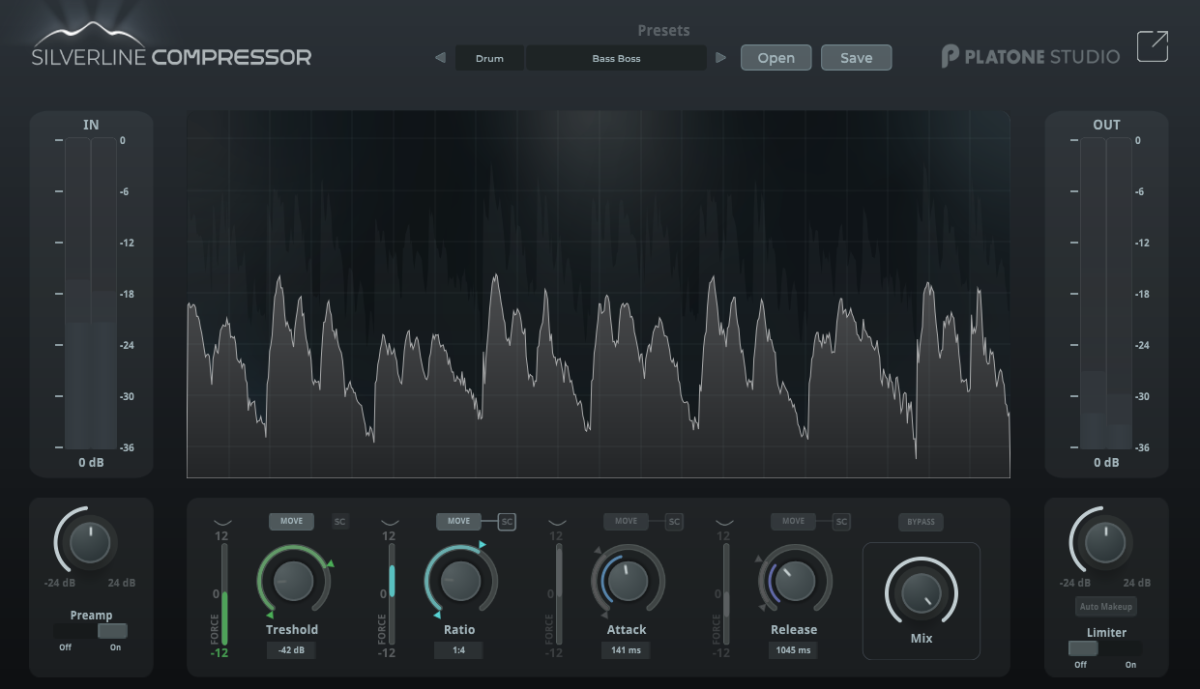Image resolution: width=1200 pixels, height=689 pixels.
Task: Click the Ratio knob
Action: click(x=460, y=581)
